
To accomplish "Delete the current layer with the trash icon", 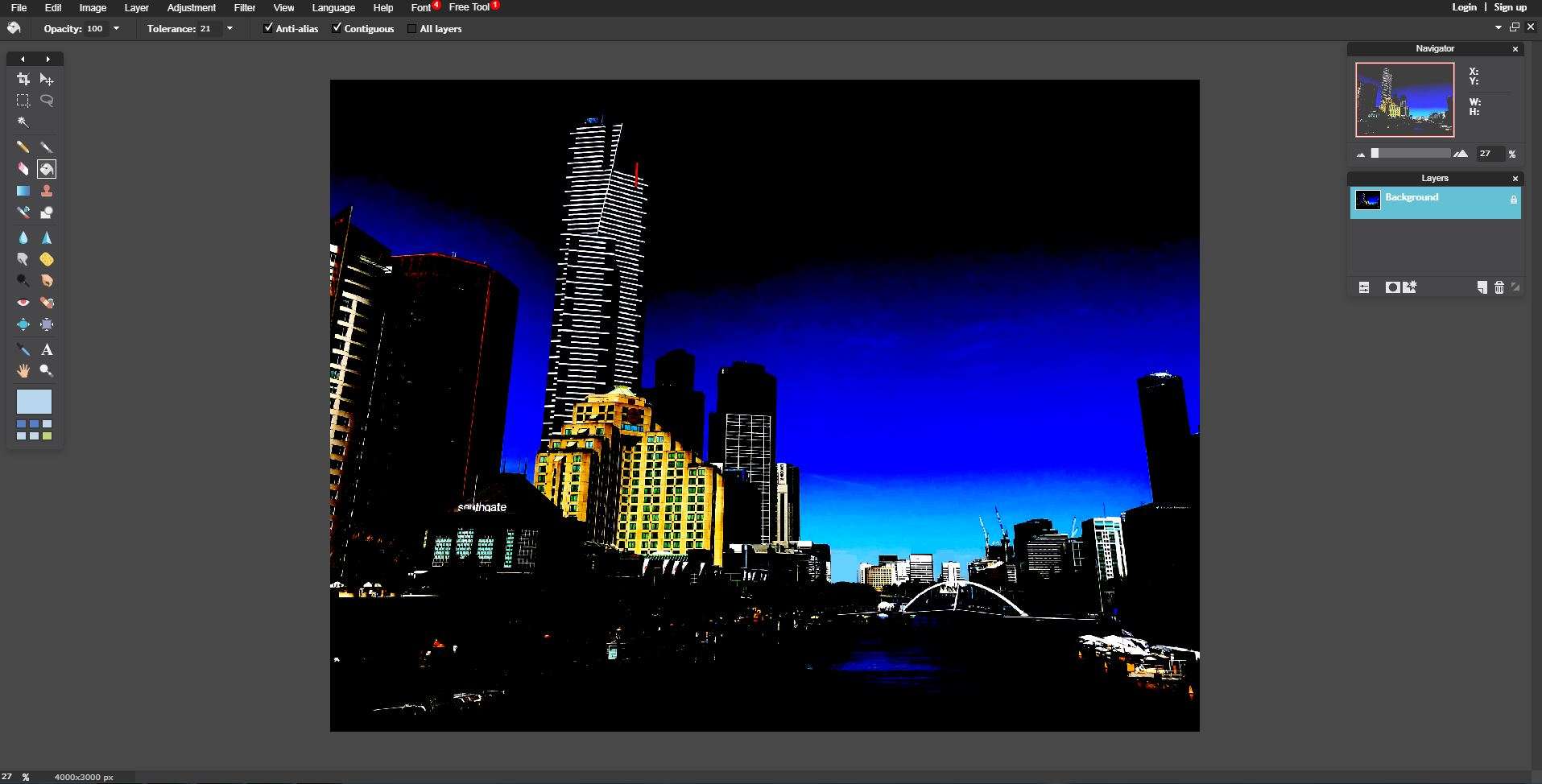I will click(x=1499, y=287).
